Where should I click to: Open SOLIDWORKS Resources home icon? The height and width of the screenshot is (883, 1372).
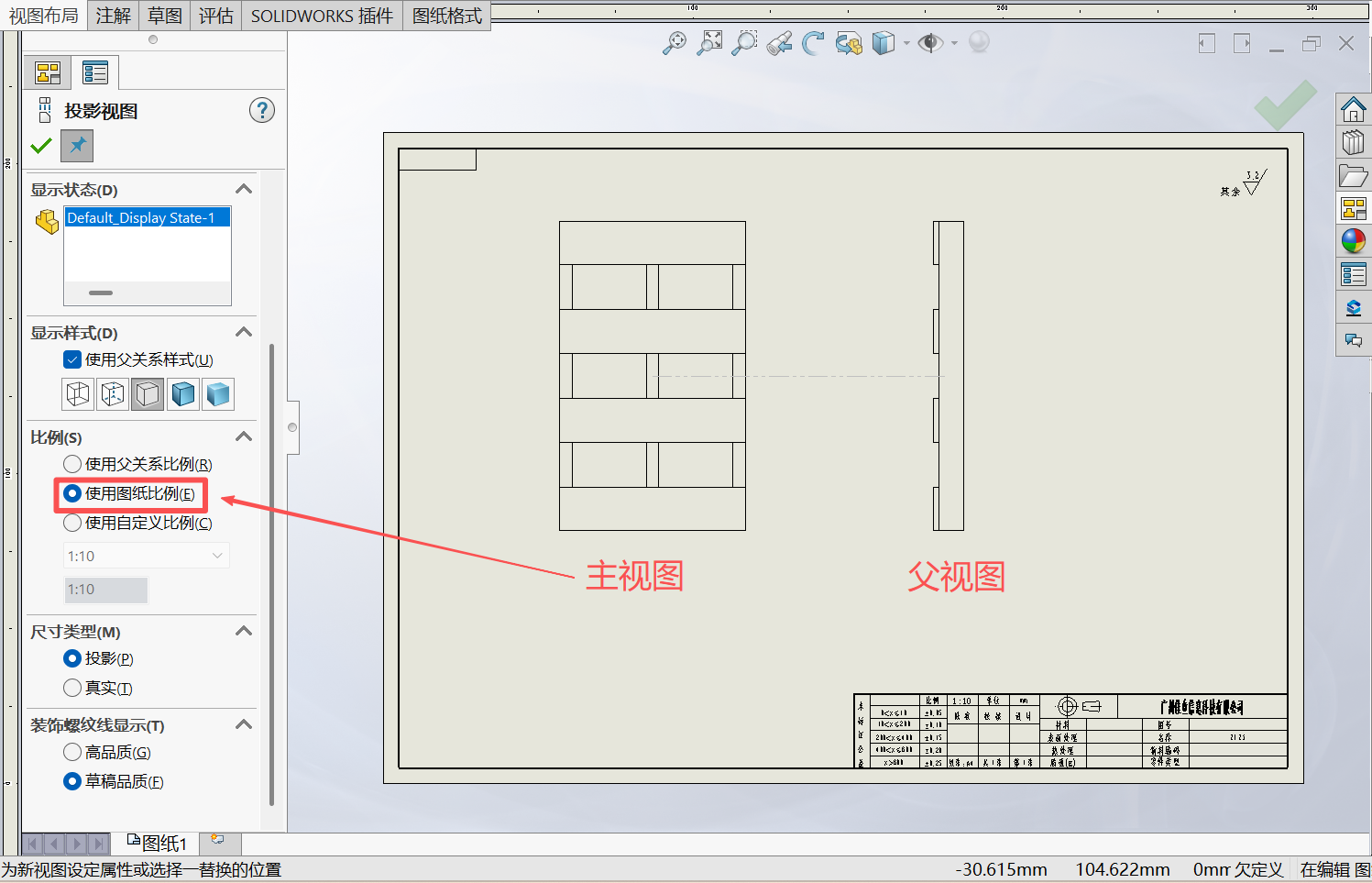point(1354,110)
